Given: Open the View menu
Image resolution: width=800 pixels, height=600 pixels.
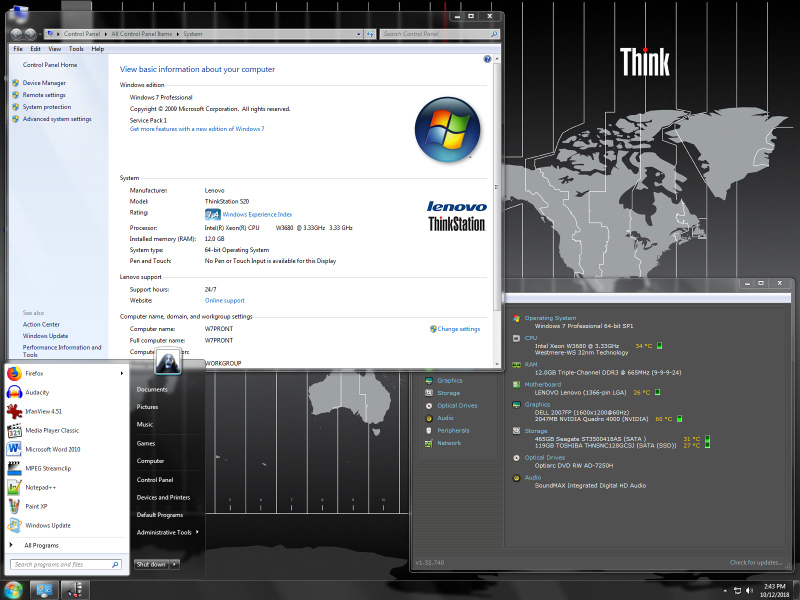Looking at the screenshot, I should [x=55, y=49].
